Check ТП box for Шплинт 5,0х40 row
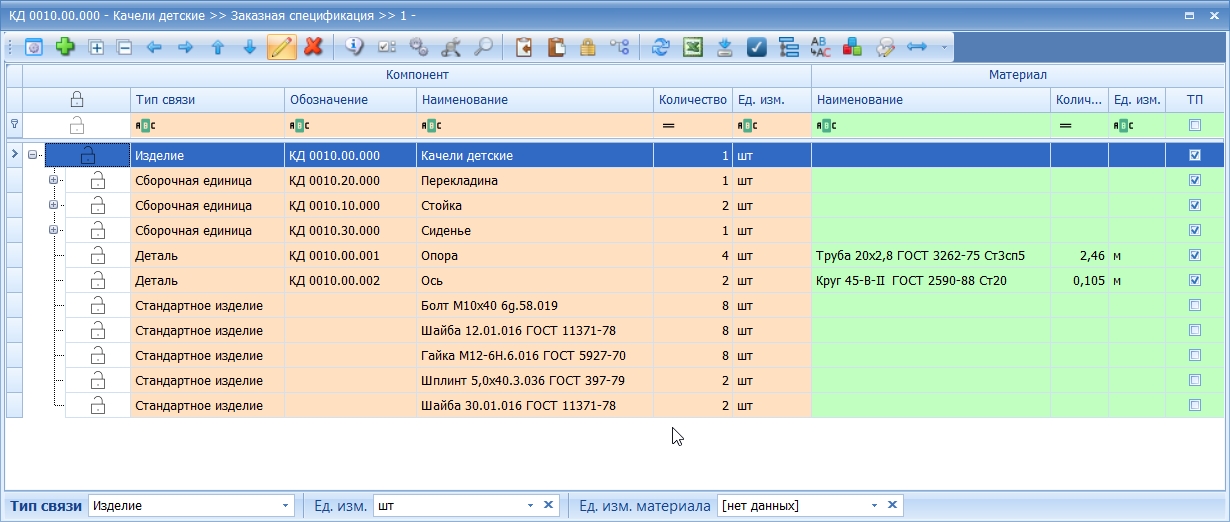This screenshot has width=1230, height=522. click(1194, 380)
